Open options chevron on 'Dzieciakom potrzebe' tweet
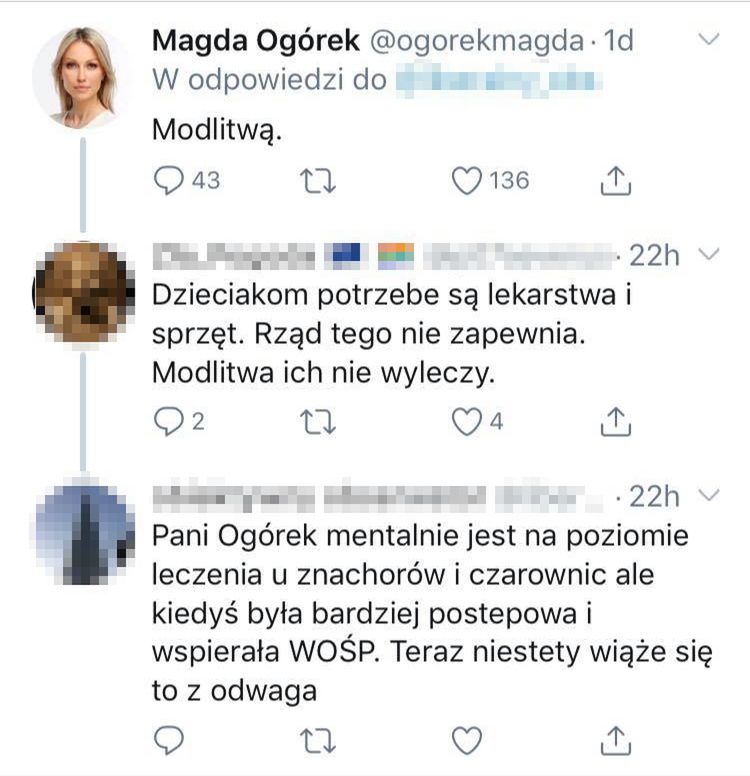Image resolution: width=750 pixels, height=776 pixels. pos(708,255)
